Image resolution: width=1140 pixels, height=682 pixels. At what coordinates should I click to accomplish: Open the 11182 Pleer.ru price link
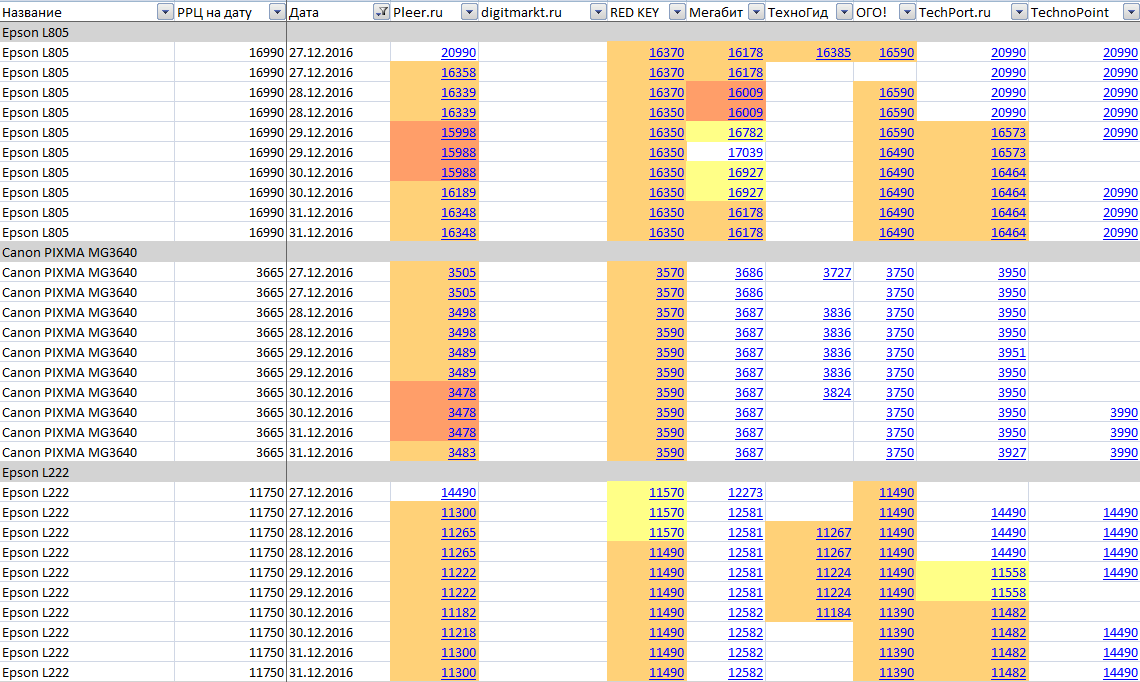point(458,612)
